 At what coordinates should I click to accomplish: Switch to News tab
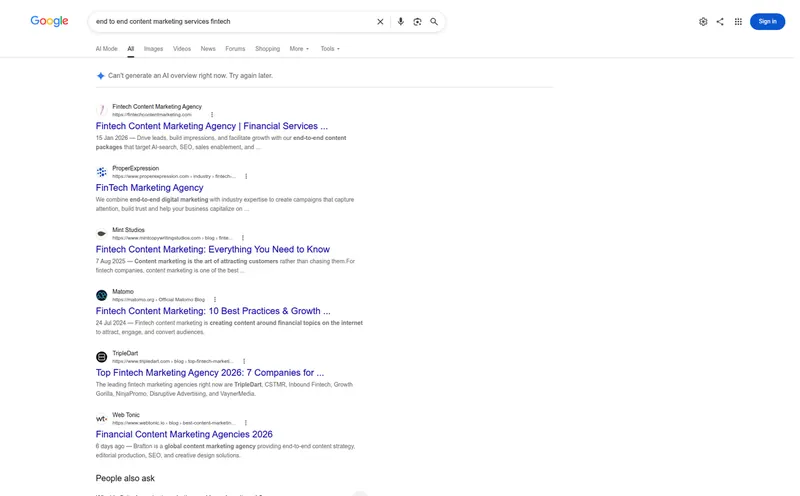tap(208, 49)
